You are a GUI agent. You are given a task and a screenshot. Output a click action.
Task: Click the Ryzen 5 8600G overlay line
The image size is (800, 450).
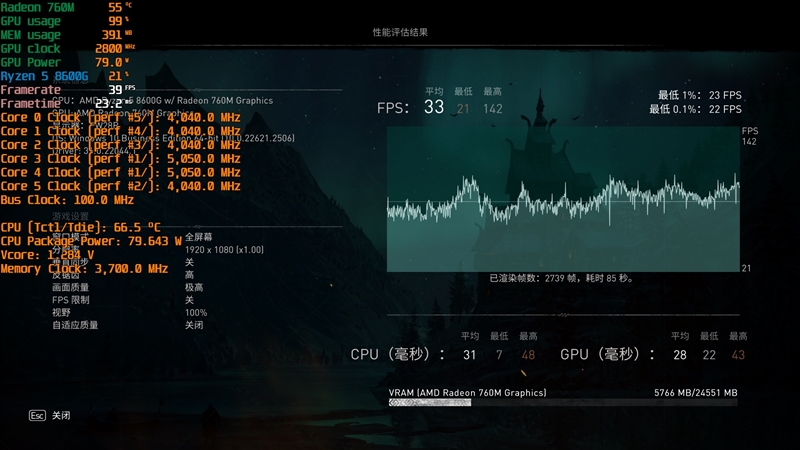[64, 76]
